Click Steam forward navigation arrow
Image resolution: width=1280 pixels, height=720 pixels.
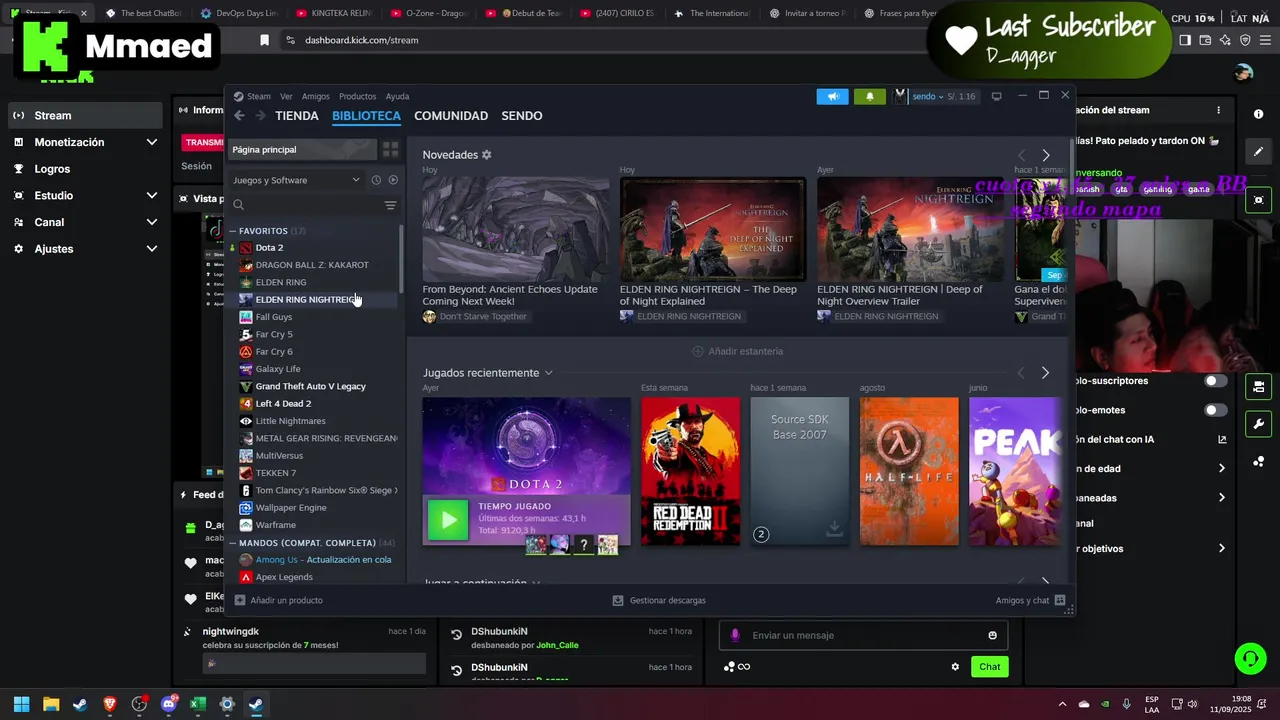261,116
